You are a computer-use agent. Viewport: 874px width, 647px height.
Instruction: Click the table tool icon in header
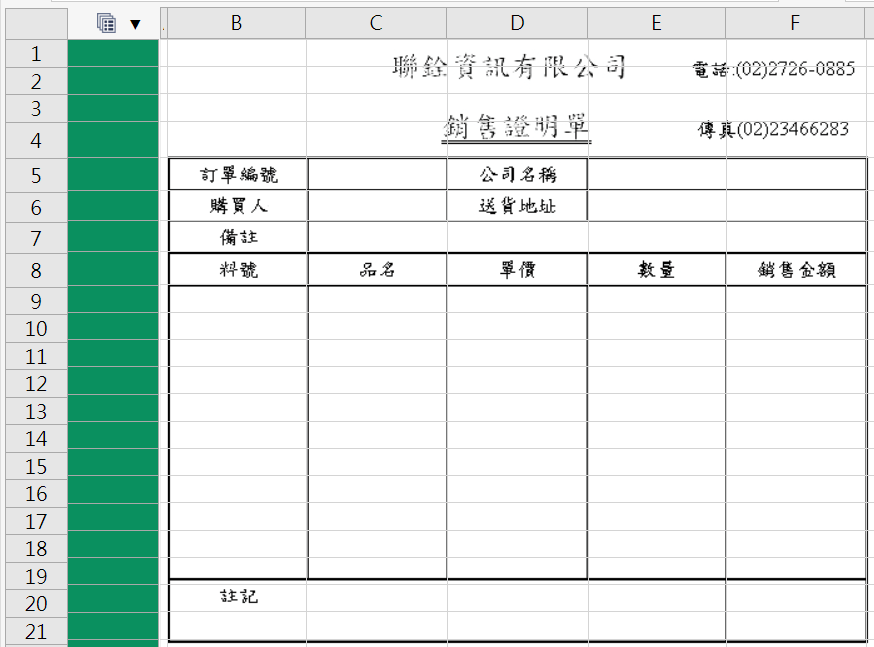[x=106, y=23]
